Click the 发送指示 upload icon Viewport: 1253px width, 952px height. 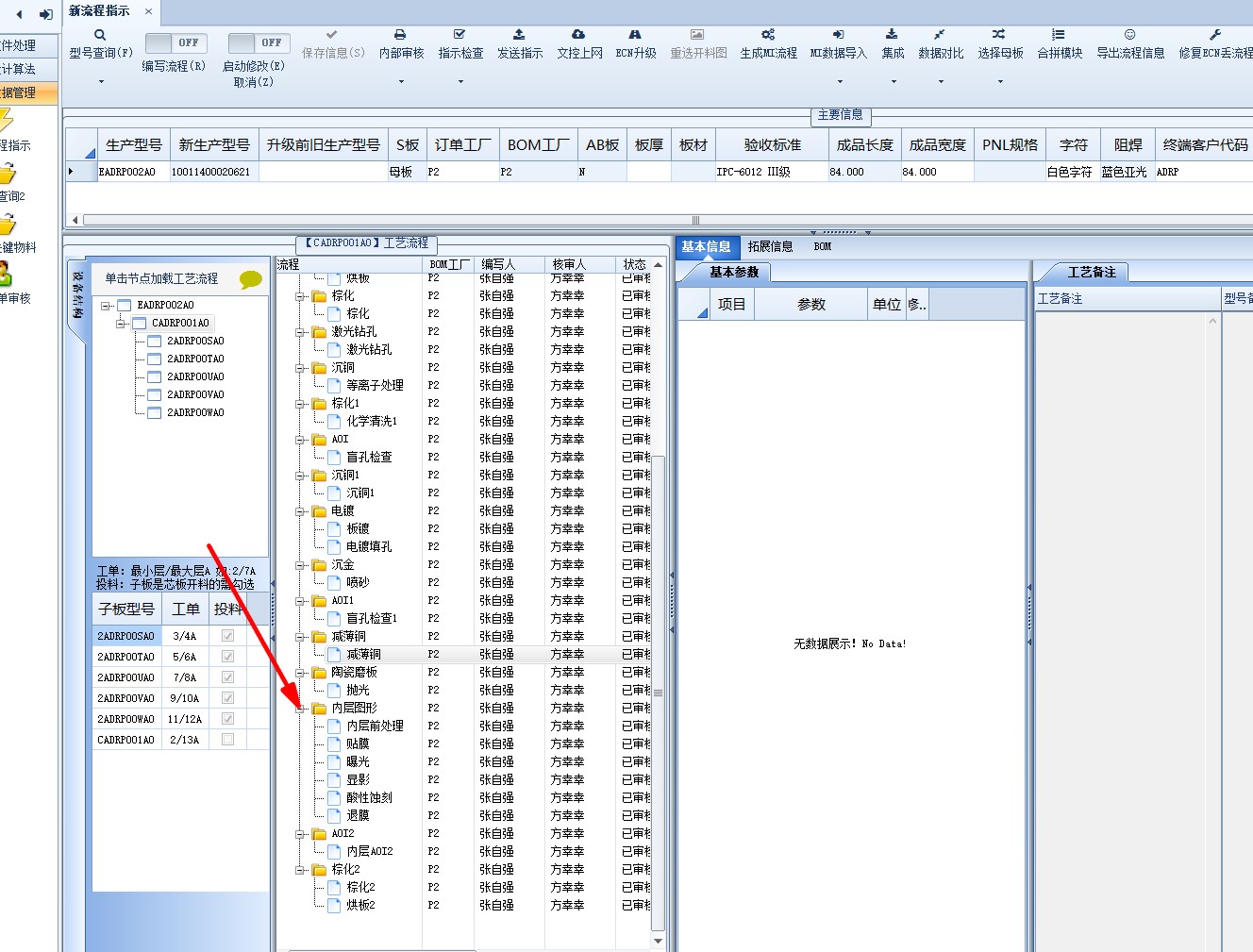pyautogui.click(x=519, y=35)
